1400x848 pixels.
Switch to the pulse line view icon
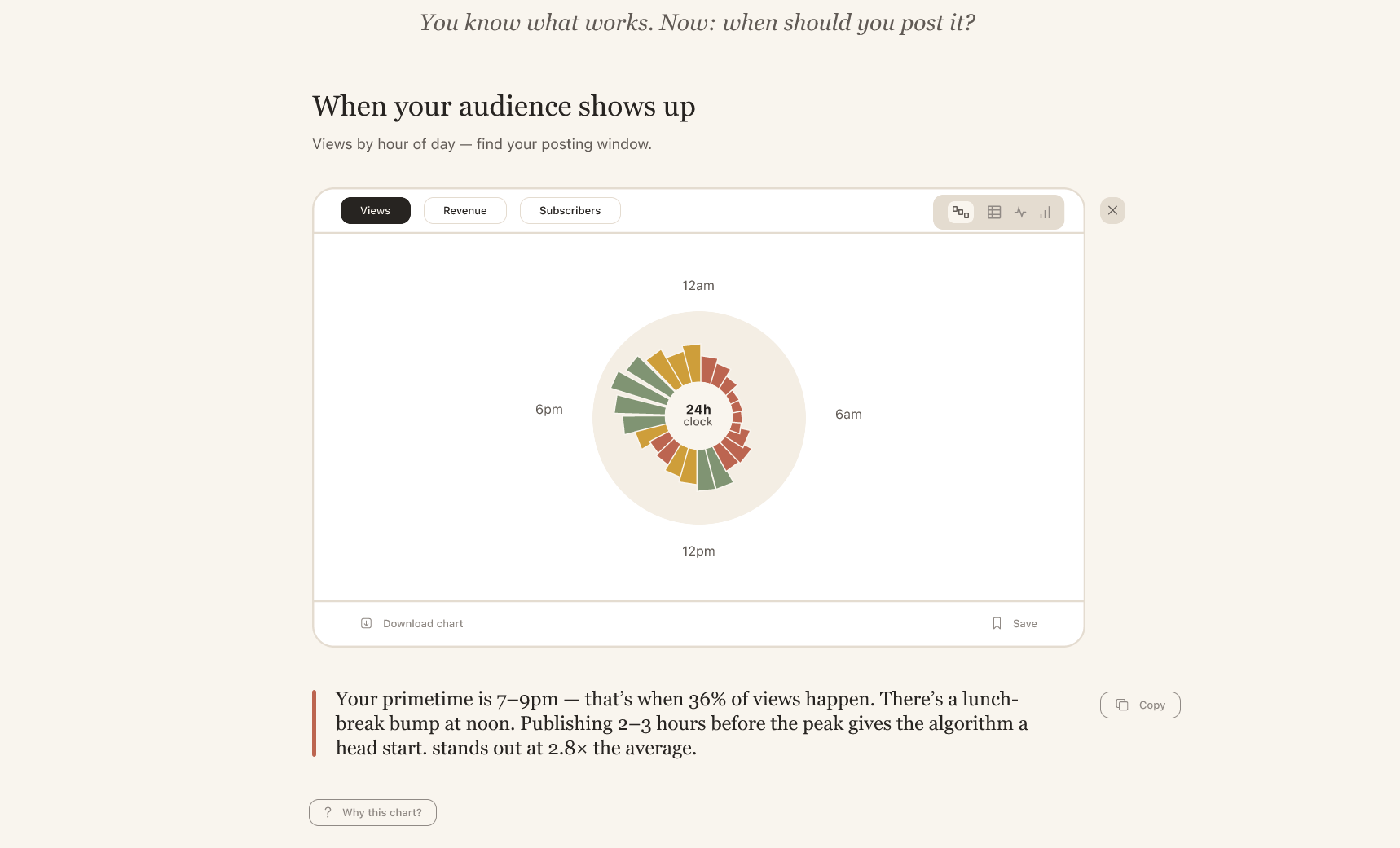(x=1020, y=212)
